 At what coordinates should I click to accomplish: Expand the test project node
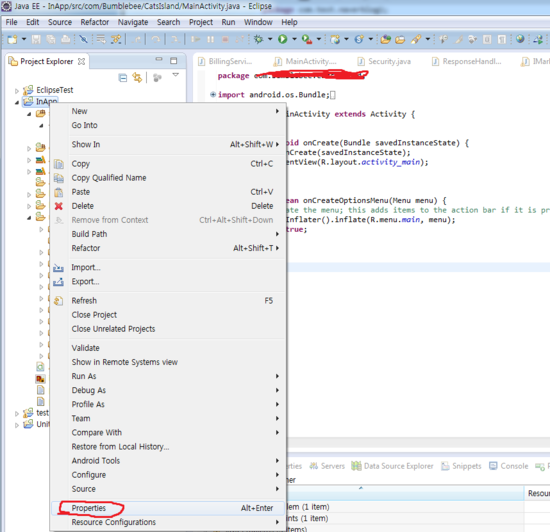click(x=16, y=414)
